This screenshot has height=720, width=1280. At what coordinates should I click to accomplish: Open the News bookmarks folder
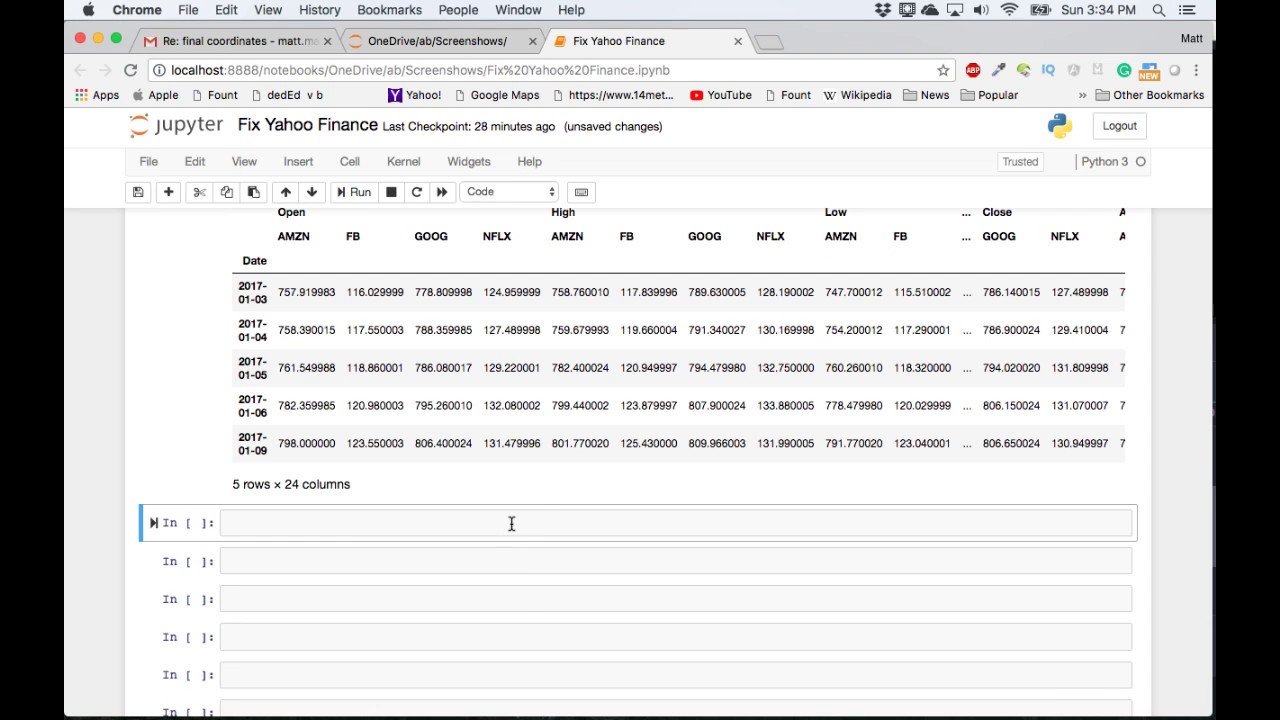click(x=926, y=95)
